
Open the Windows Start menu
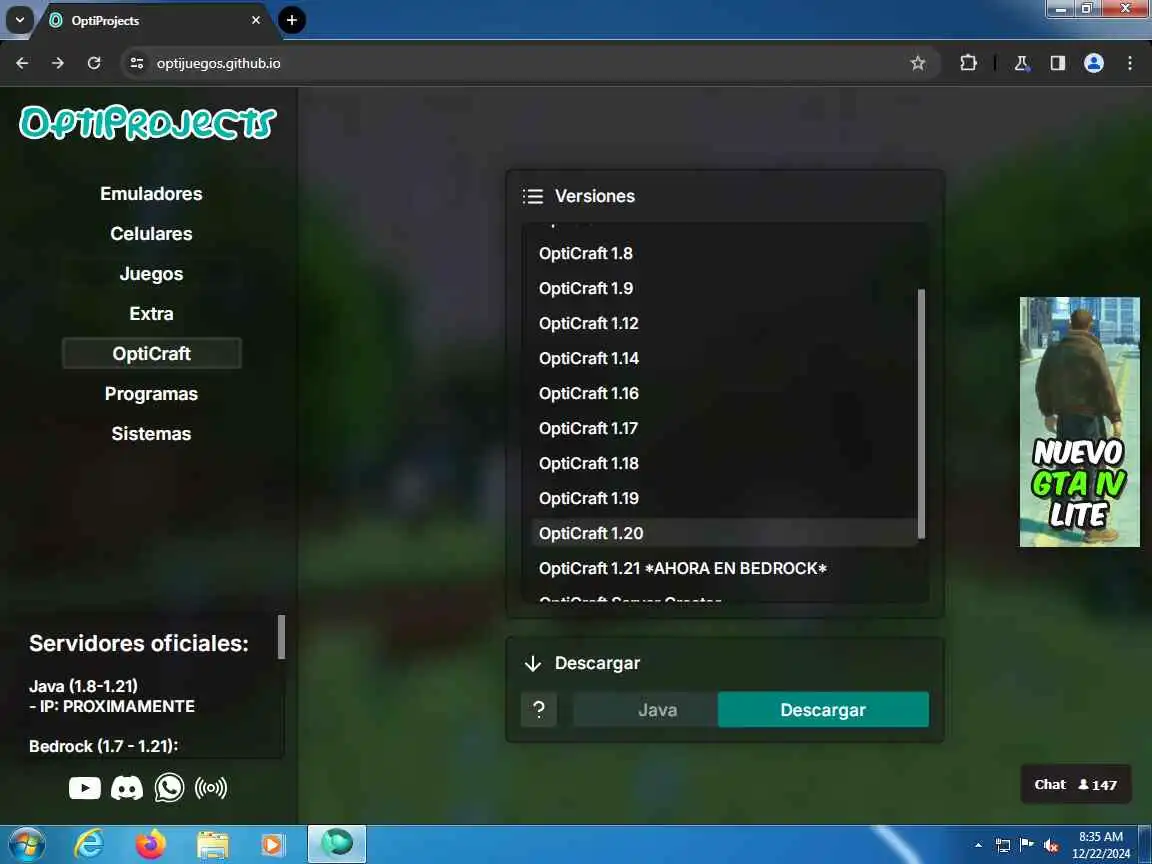tap(26, 845)
